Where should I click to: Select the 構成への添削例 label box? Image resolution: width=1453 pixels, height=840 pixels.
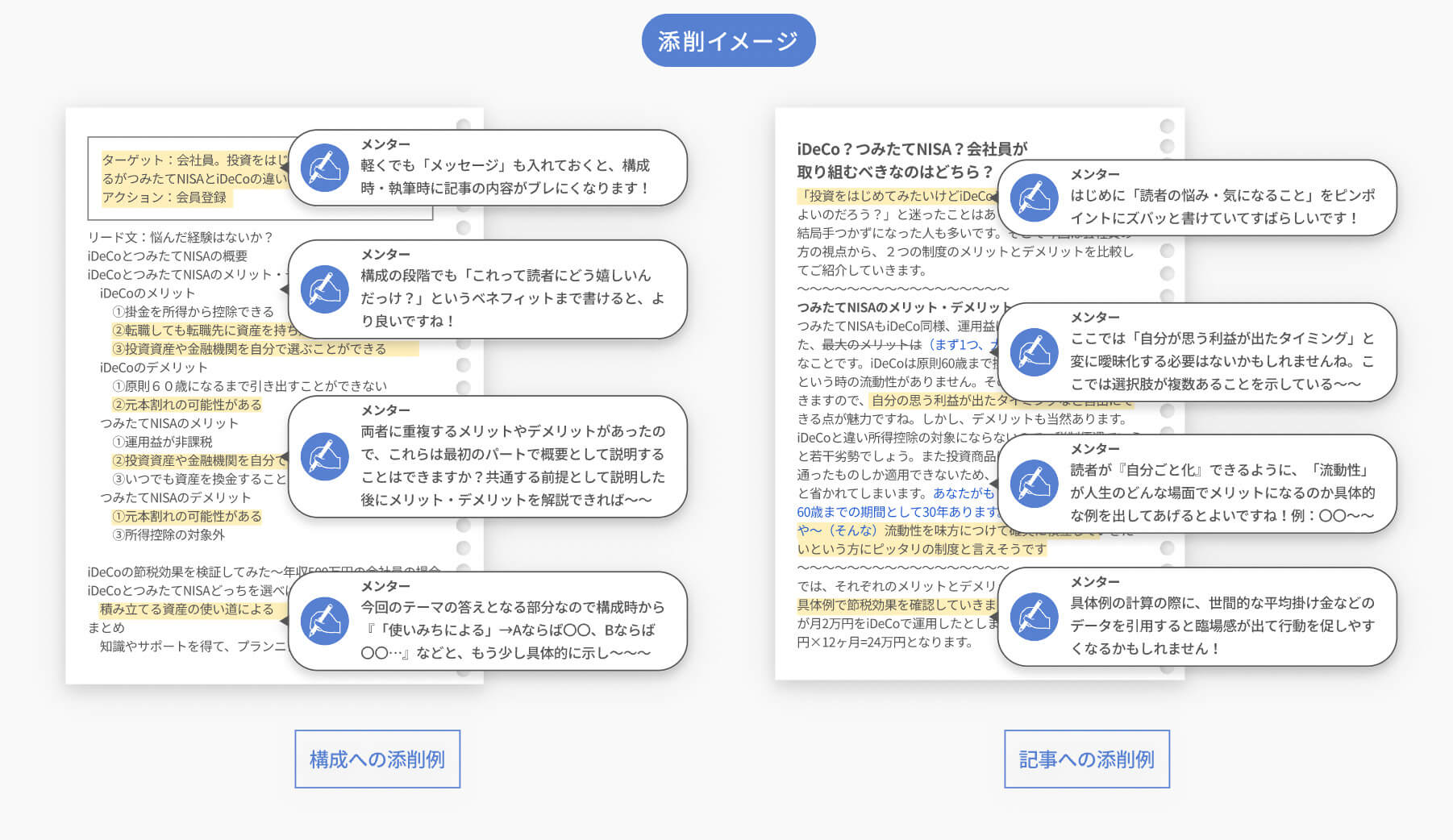point(377,759)
